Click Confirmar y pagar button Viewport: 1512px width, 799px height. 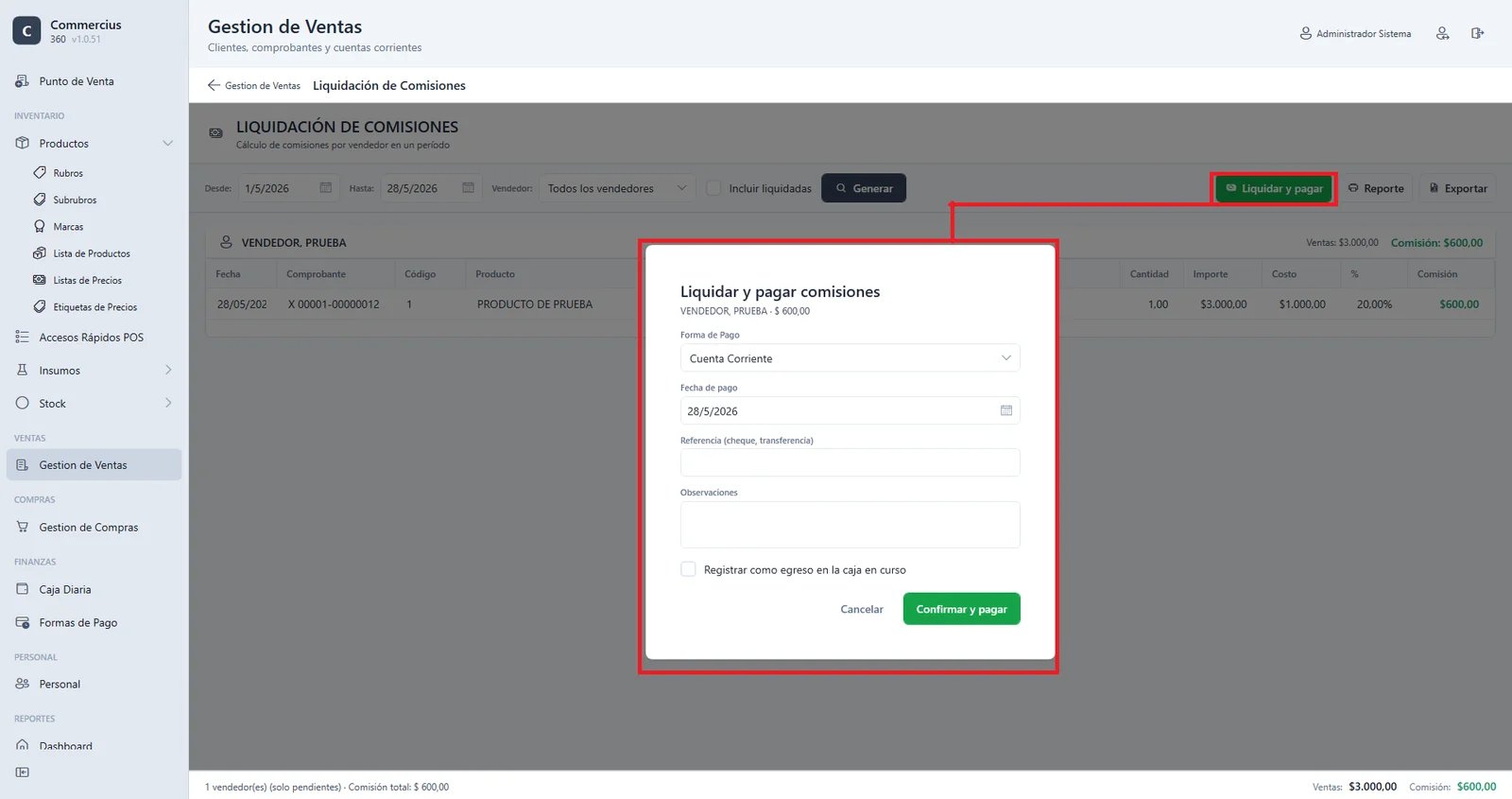pos(961,609)
